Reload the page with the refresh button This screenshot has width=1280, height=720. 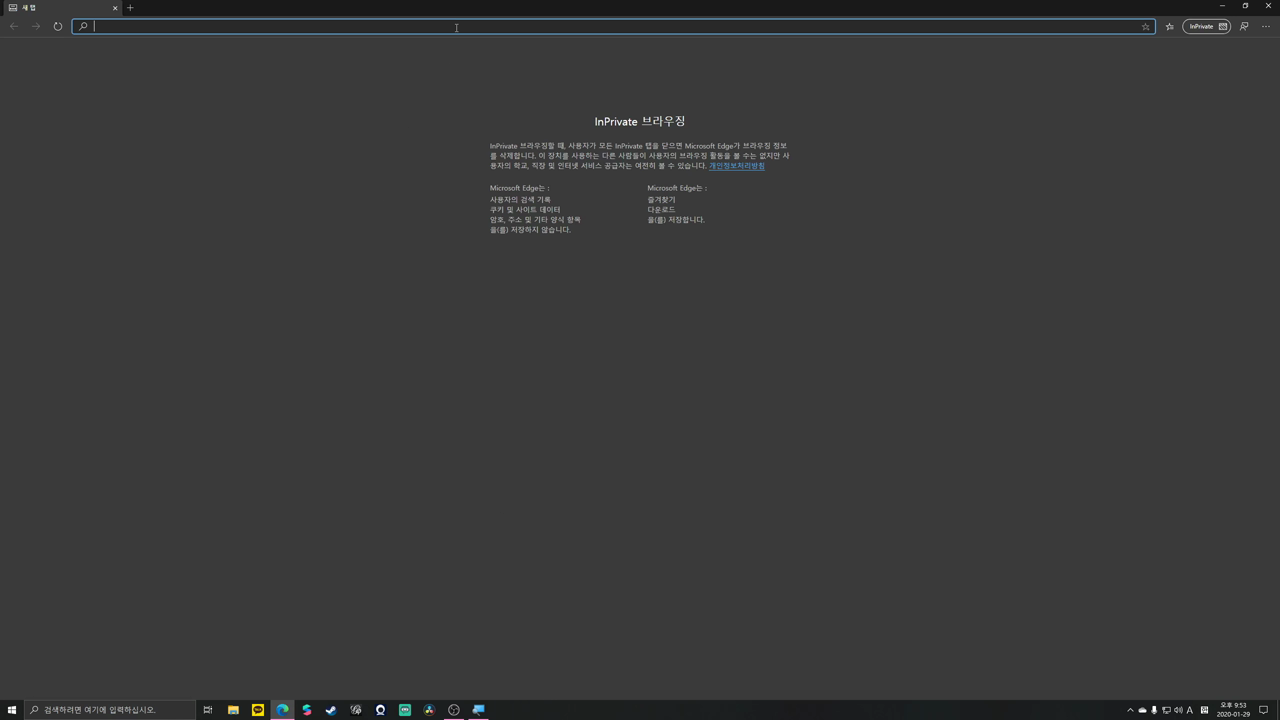[x=58, y=27]
